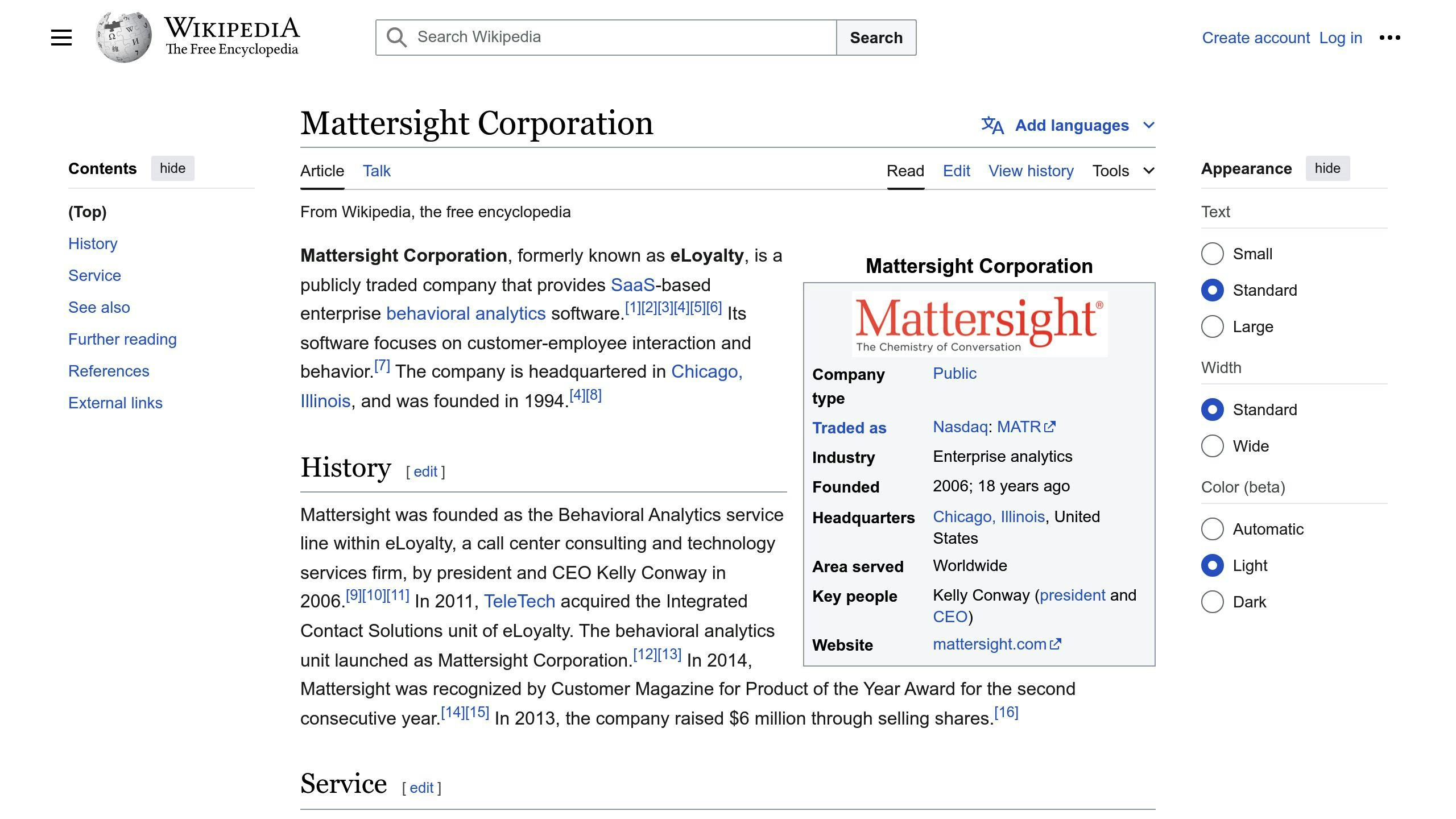This screenshot has width=1456, height=819.
Task: Select Standard text size
Action: (x=1213, y=290)
